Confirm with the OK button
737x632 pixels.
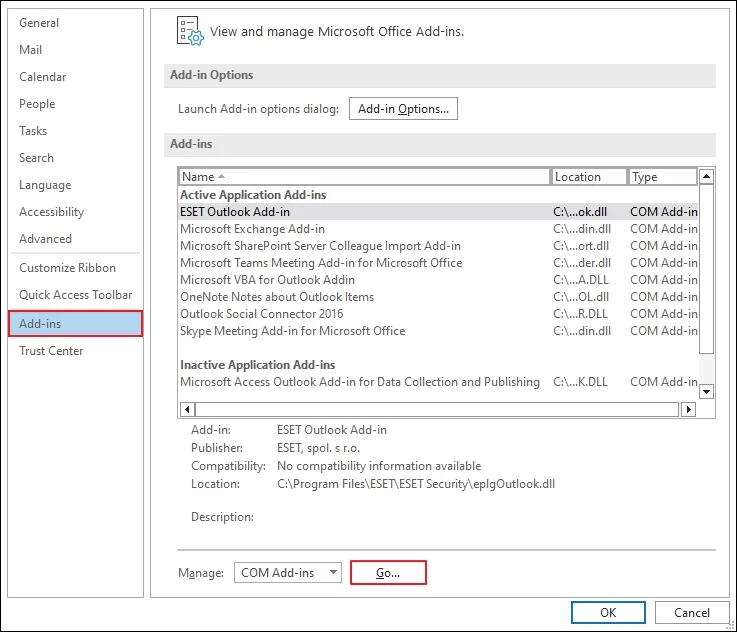click(608, 612)
